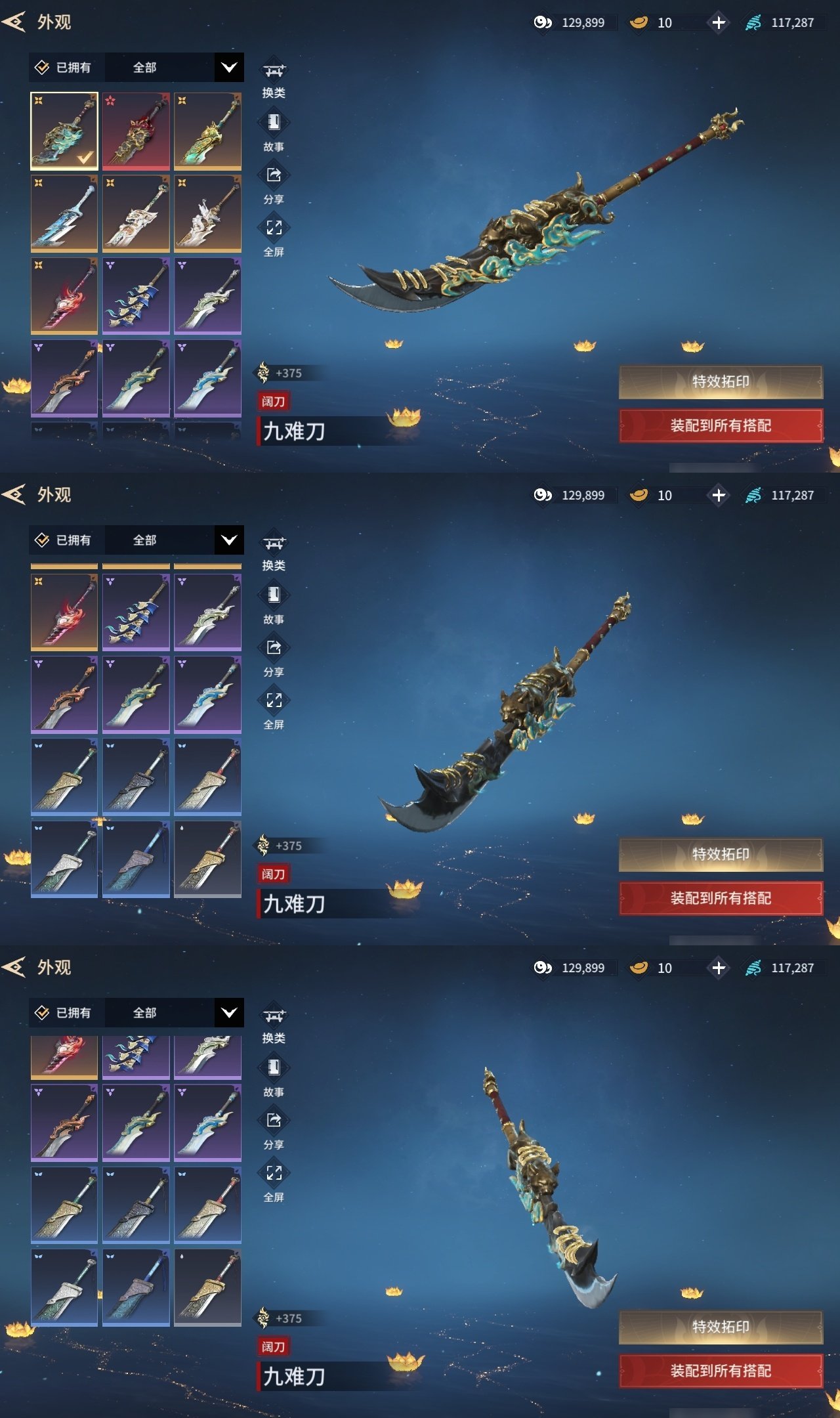Toggle the 已拥有 owned filter in middle panel

pos(64,540)
